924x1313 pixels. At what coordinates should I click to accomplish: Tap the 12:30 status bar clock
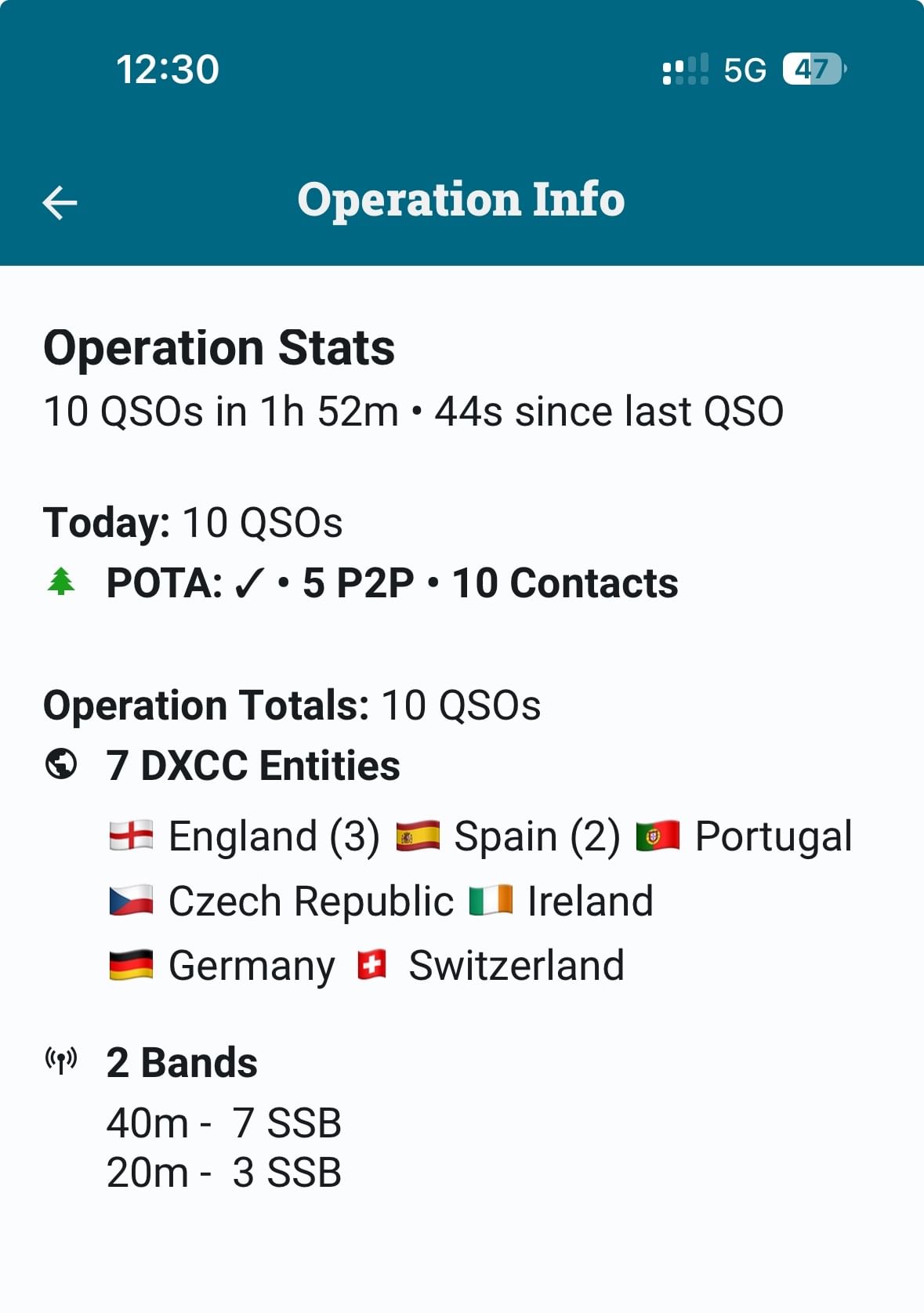click(x=168, y=69)
